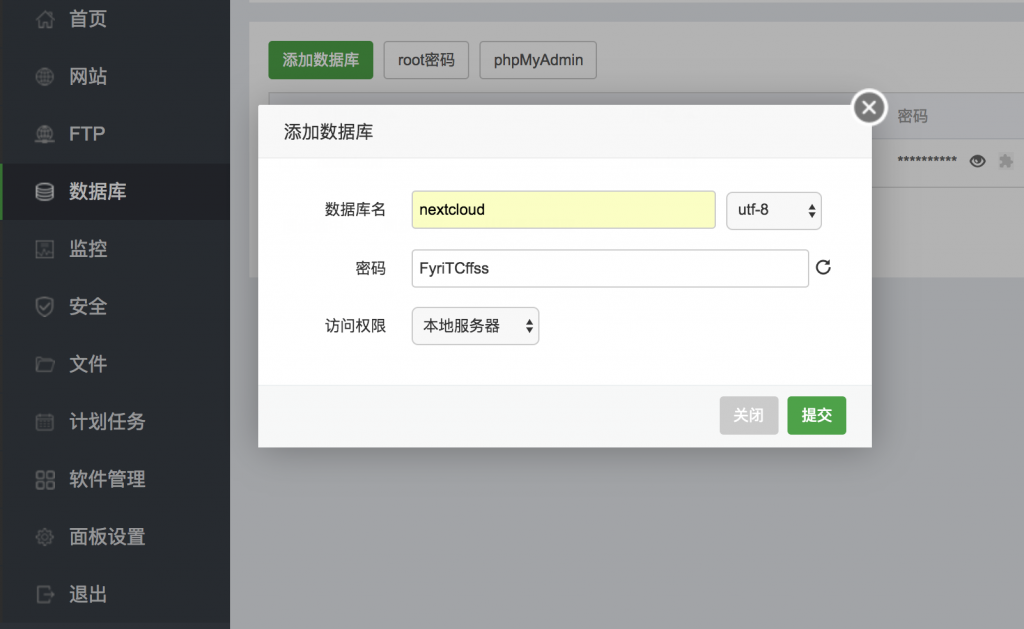Click the globe icon beside 网站
Image resolution: width=1024 pixels, height=629 pixels.
[44, 76]
